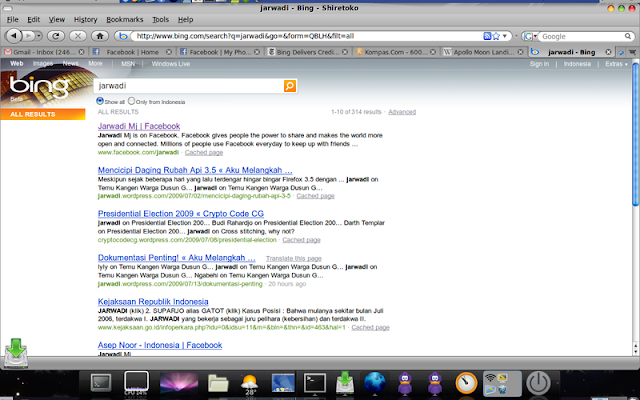Click the Forward navigation arrow
The height and width of the screenshot is (400, 640).
click(28, 36)
